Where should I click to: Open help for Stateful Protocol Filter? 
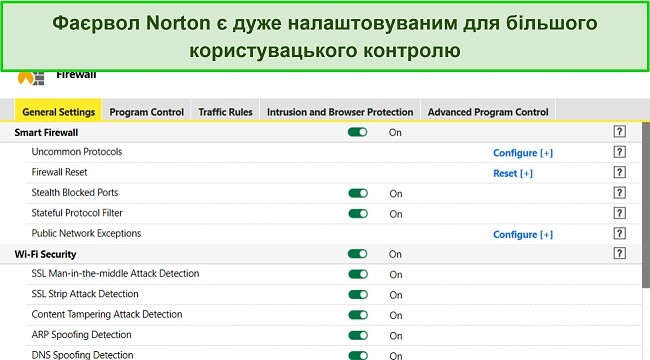(619, 213)
